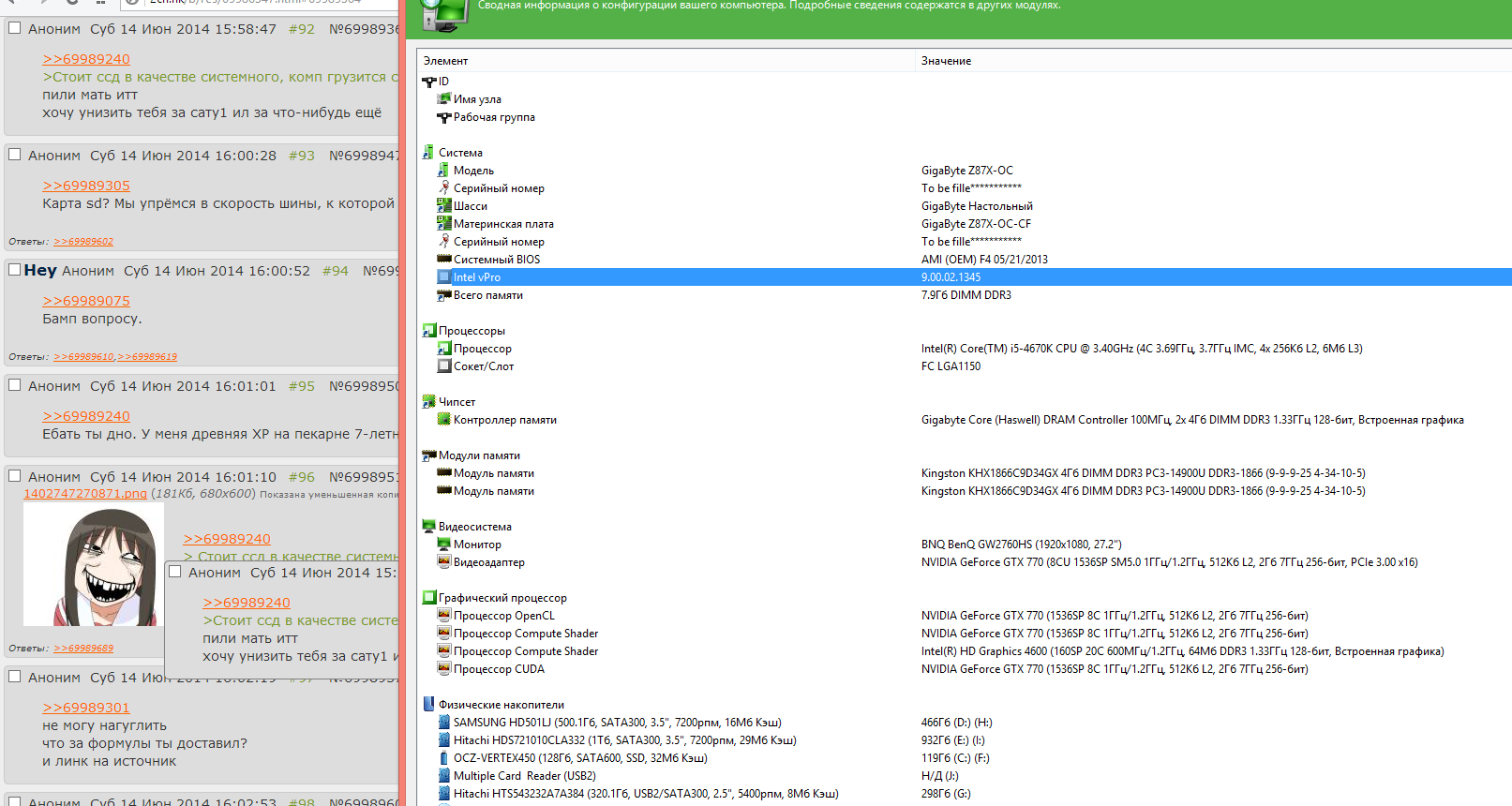Follow the answer link >>69989689
Viewport: 1512px width, 806px height.
click(83, 649)
